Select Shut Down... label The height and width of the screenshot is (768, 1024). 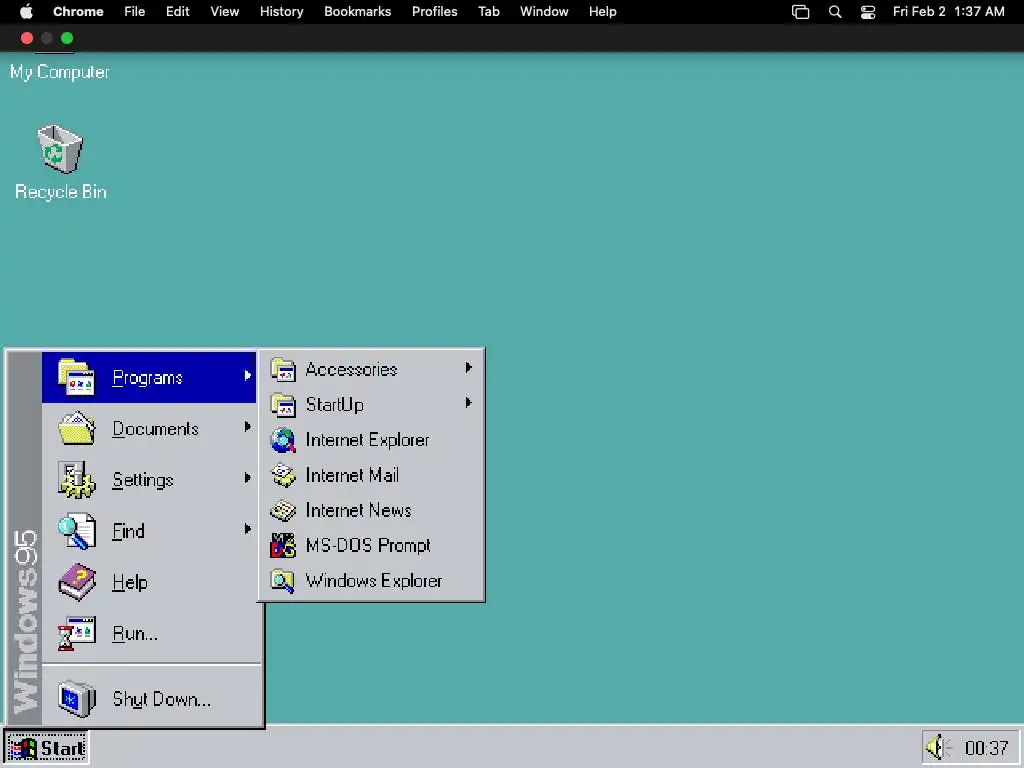click(161, 699)
